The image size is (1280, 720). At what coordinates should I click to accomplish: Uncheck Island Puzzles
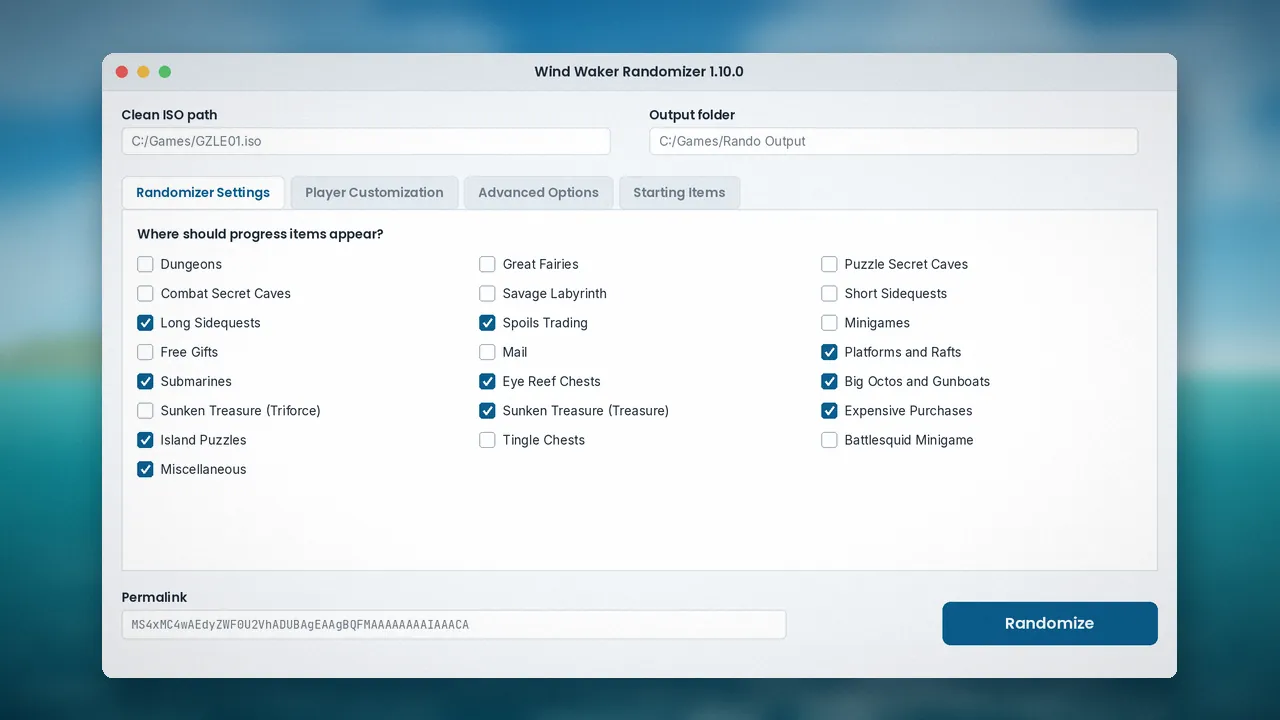[x=145, y=440]
